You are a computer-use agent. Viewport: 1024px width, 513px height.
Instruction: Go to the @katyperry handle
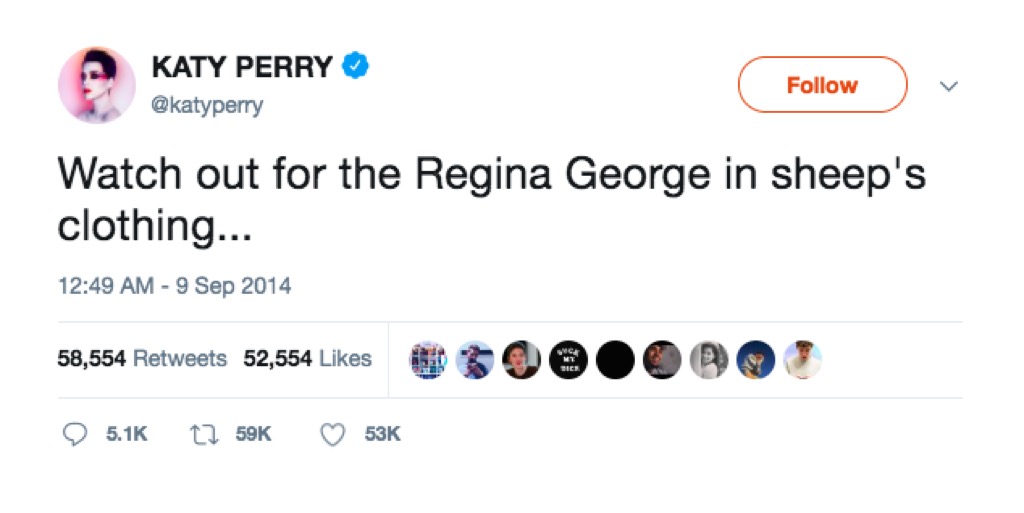coord(207,104)
